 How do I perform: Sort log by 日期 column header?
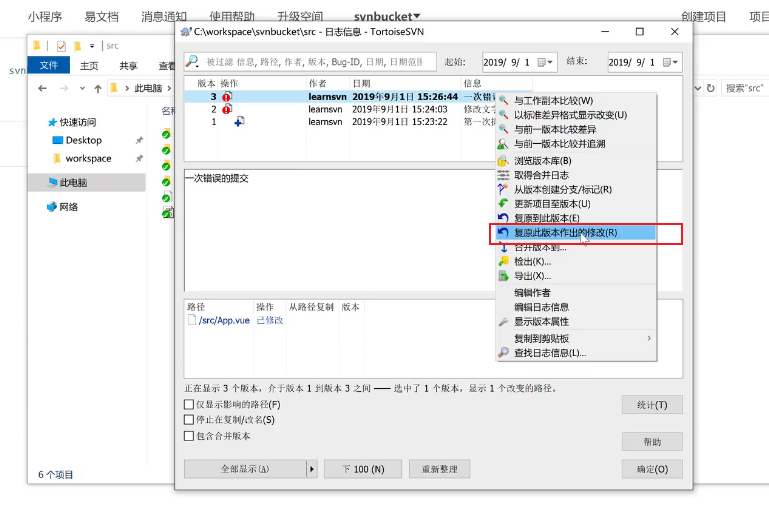pos(405,83)
